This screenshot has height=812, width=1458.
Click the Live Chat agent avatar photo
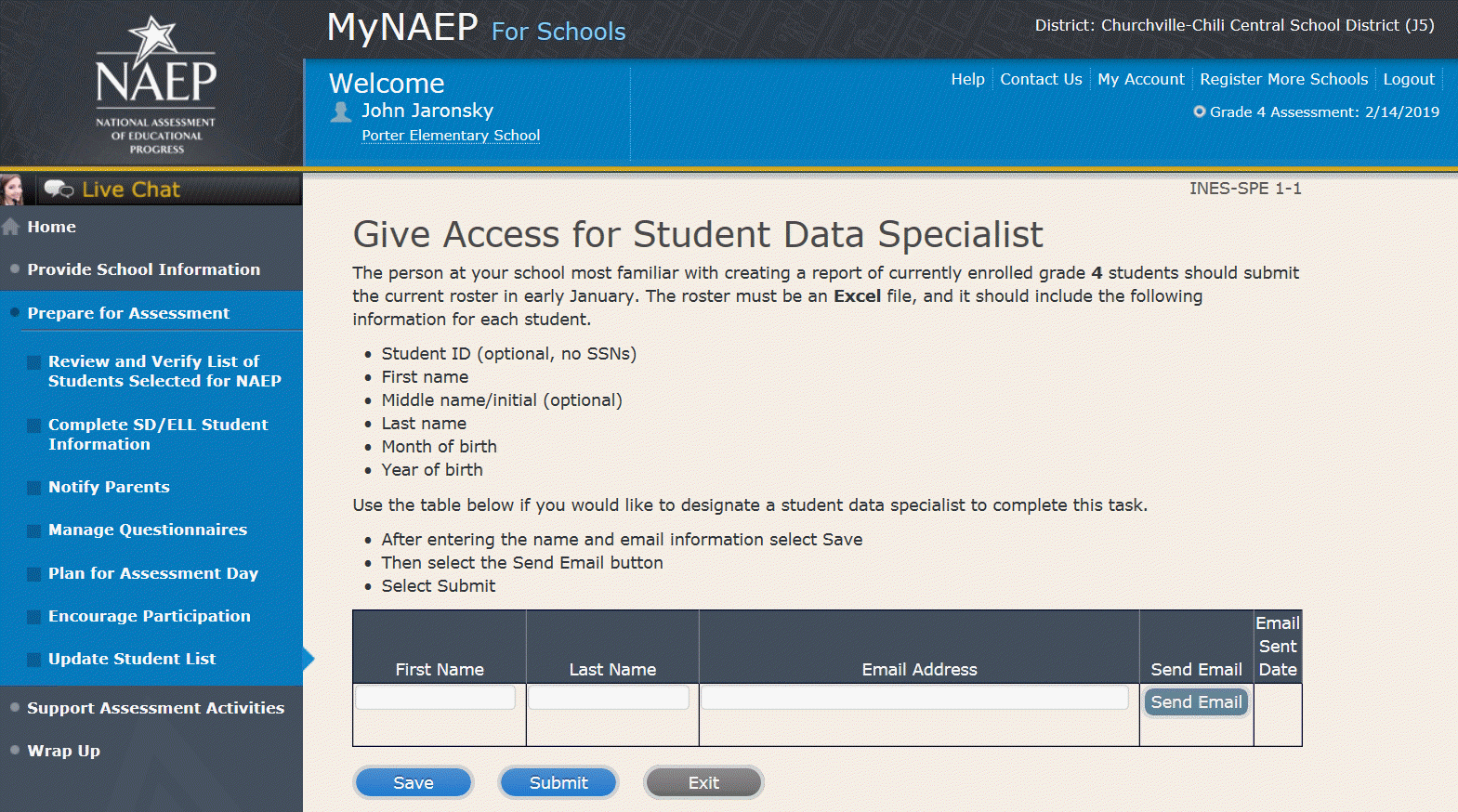pos(12,190)
